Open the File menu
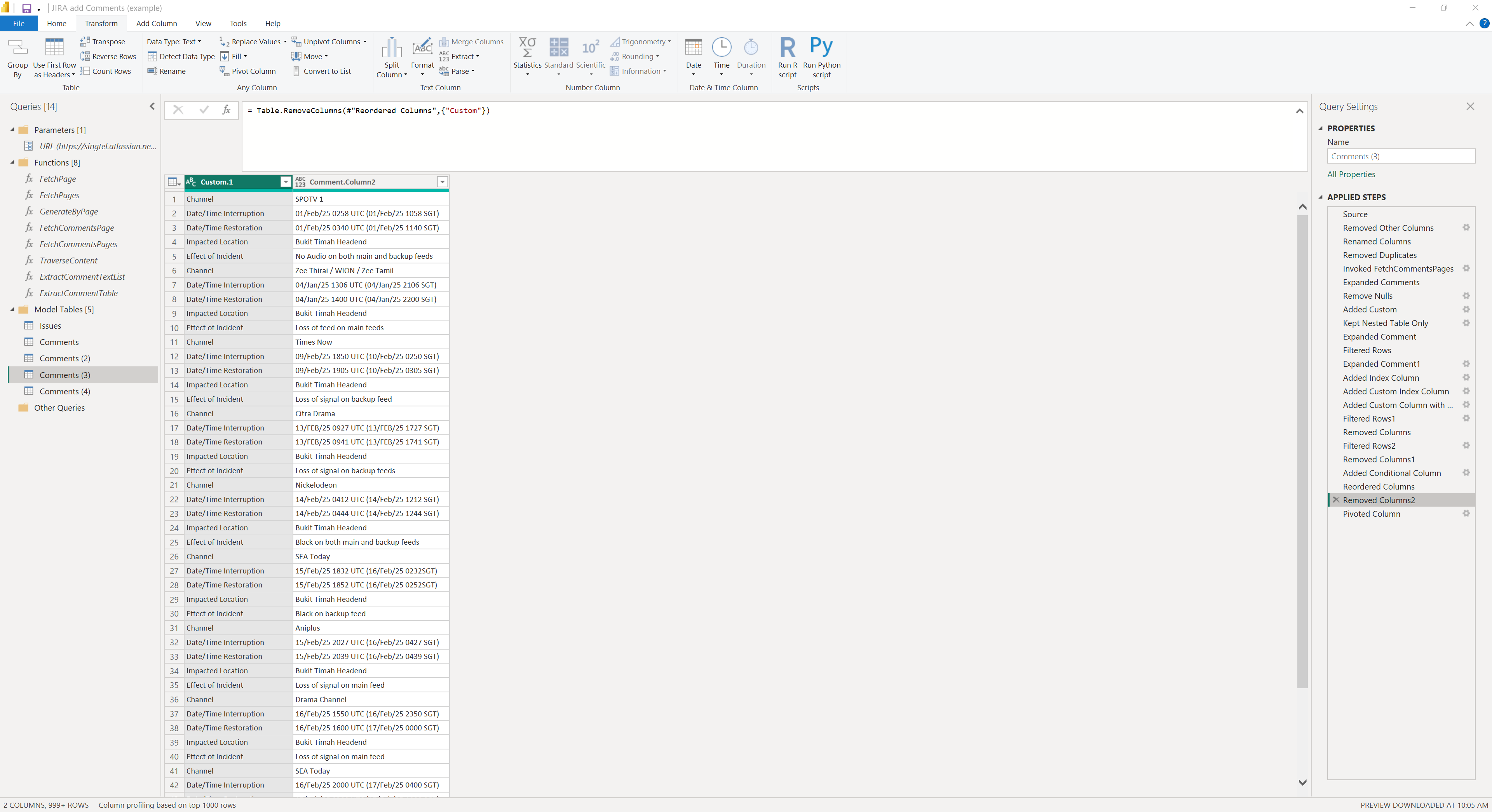The height and width of the screenshot is (812, 1492). pyautogui.click(x=19, y=23)
